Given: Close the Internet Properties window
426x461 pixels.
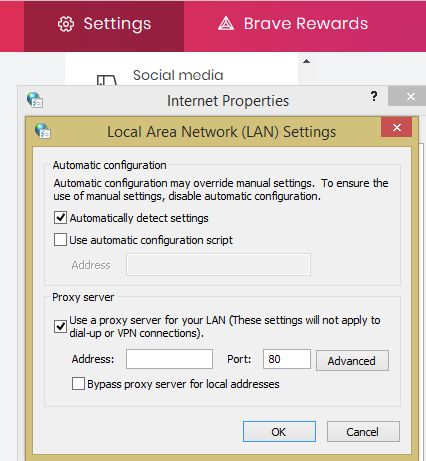Looking at the screenshot, I should click(x=411, y=97).
